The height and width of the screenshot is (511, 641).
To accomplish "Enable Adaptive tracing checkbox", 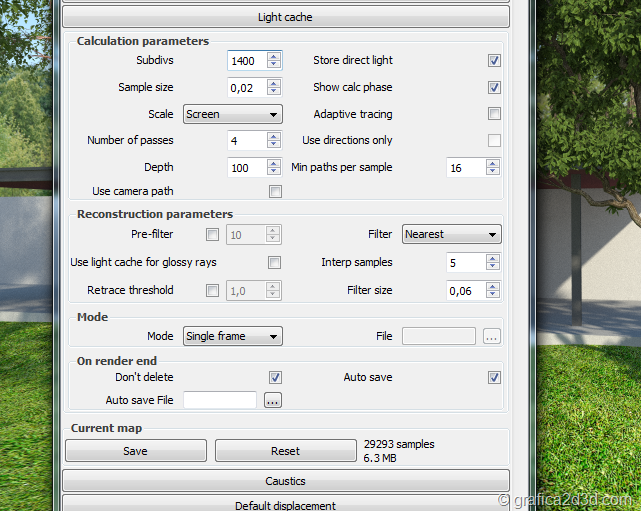I will 494,114.
